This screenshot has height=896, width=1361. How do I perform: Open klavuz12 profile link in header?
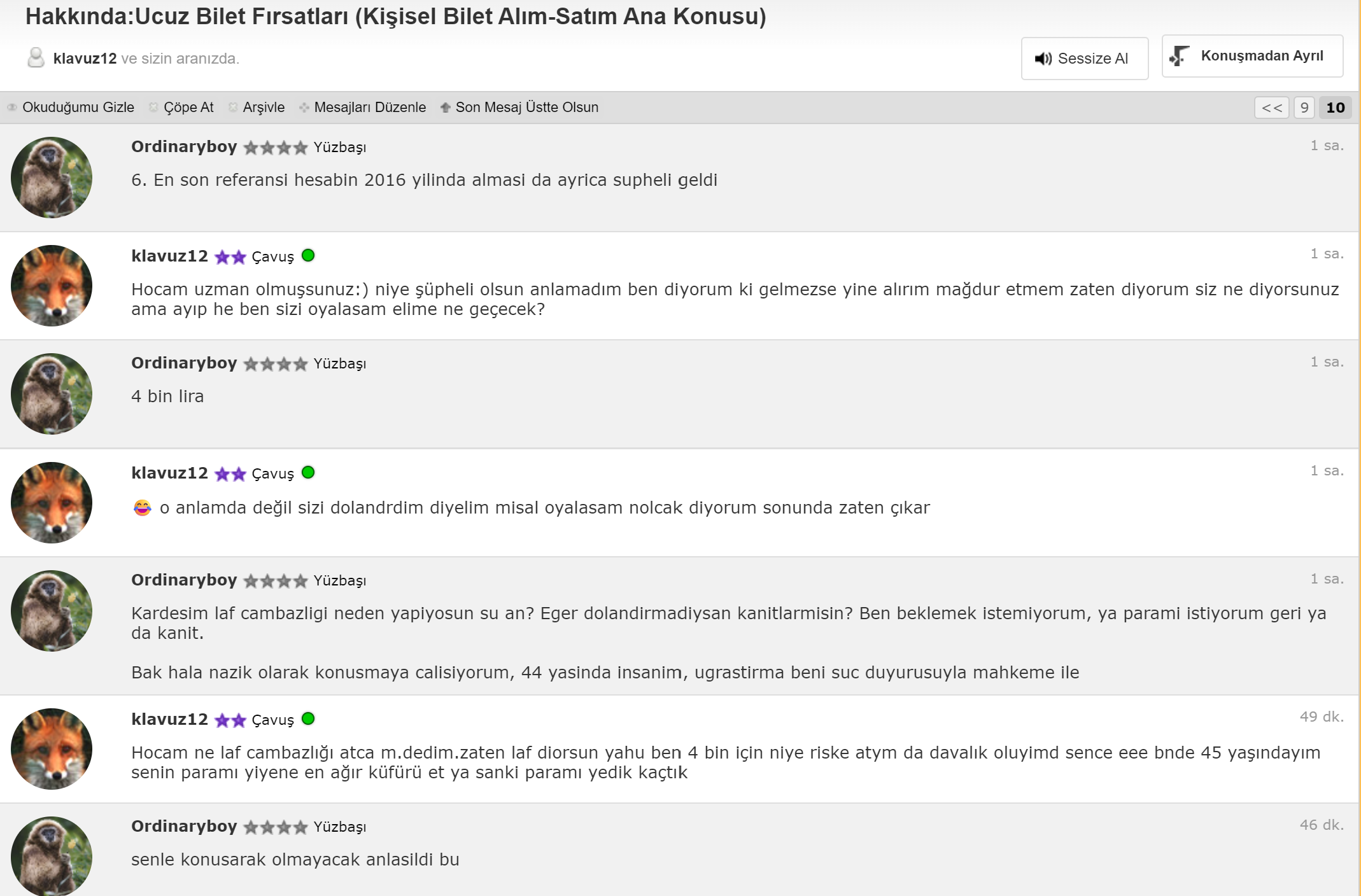tap(85, 59)
